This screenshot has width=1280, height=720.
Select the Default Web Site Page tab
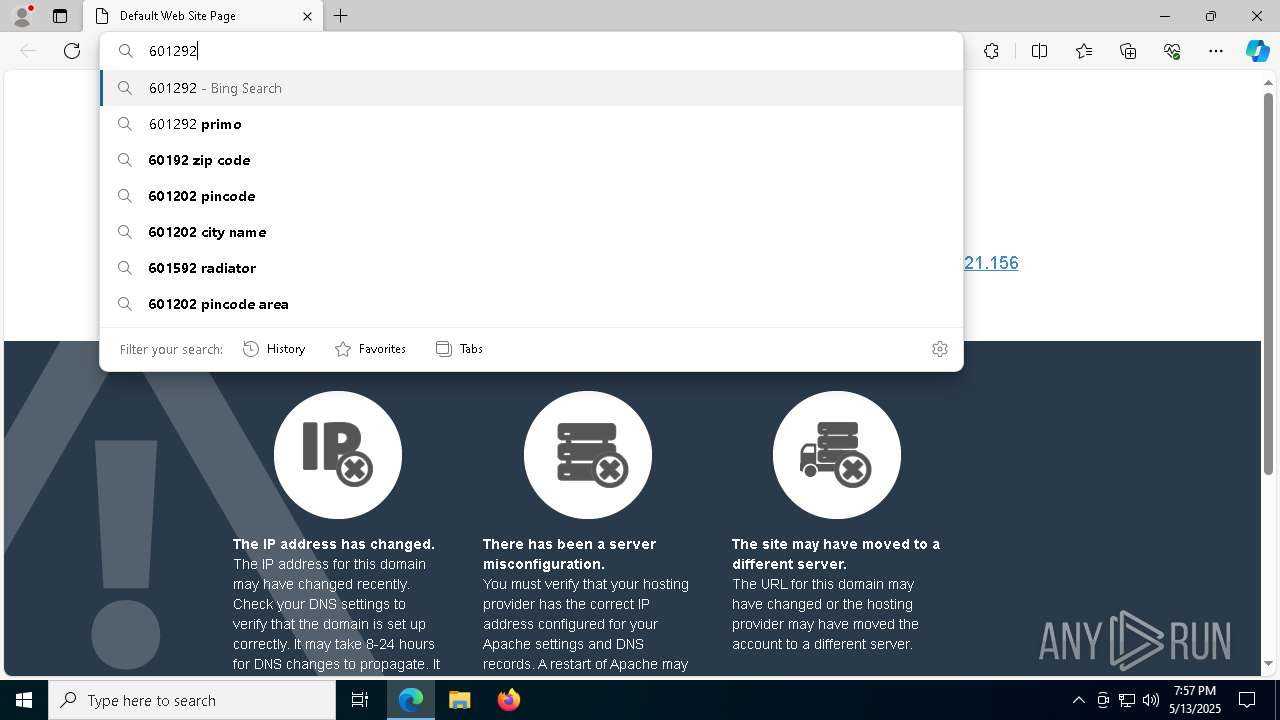pyautogui.click(x=200, y=16)
